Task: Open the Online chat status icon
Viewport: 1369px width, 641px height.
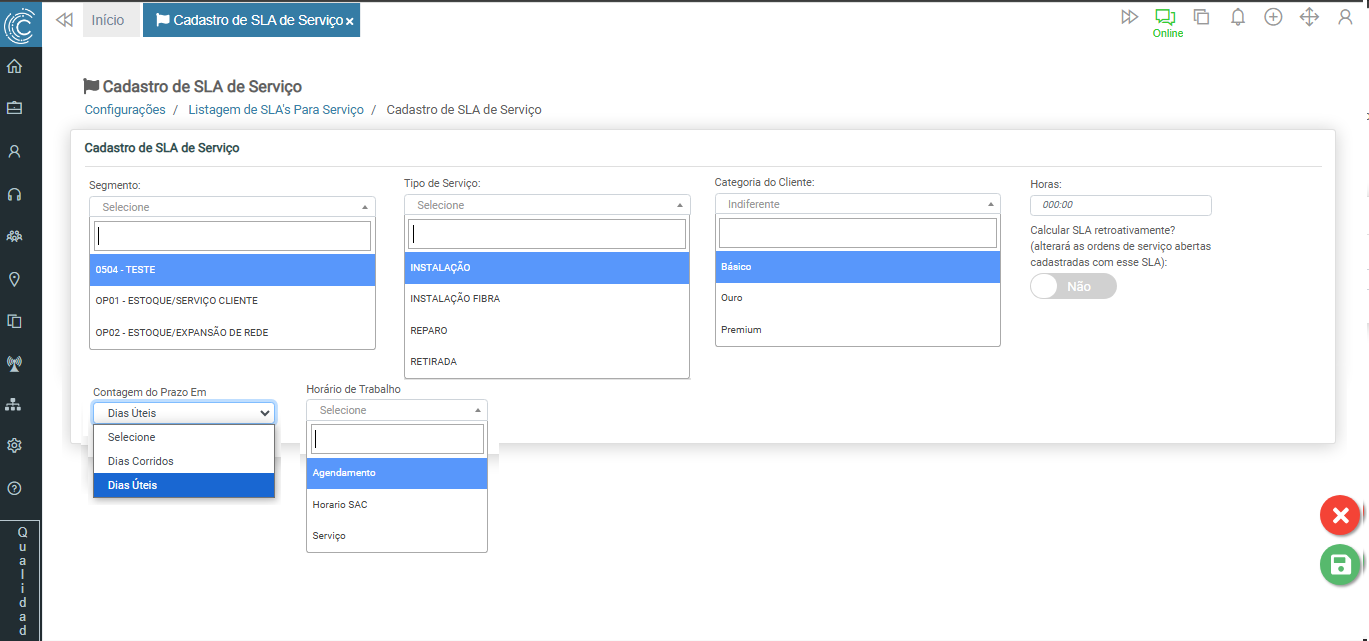Action: coord(1165,18)
